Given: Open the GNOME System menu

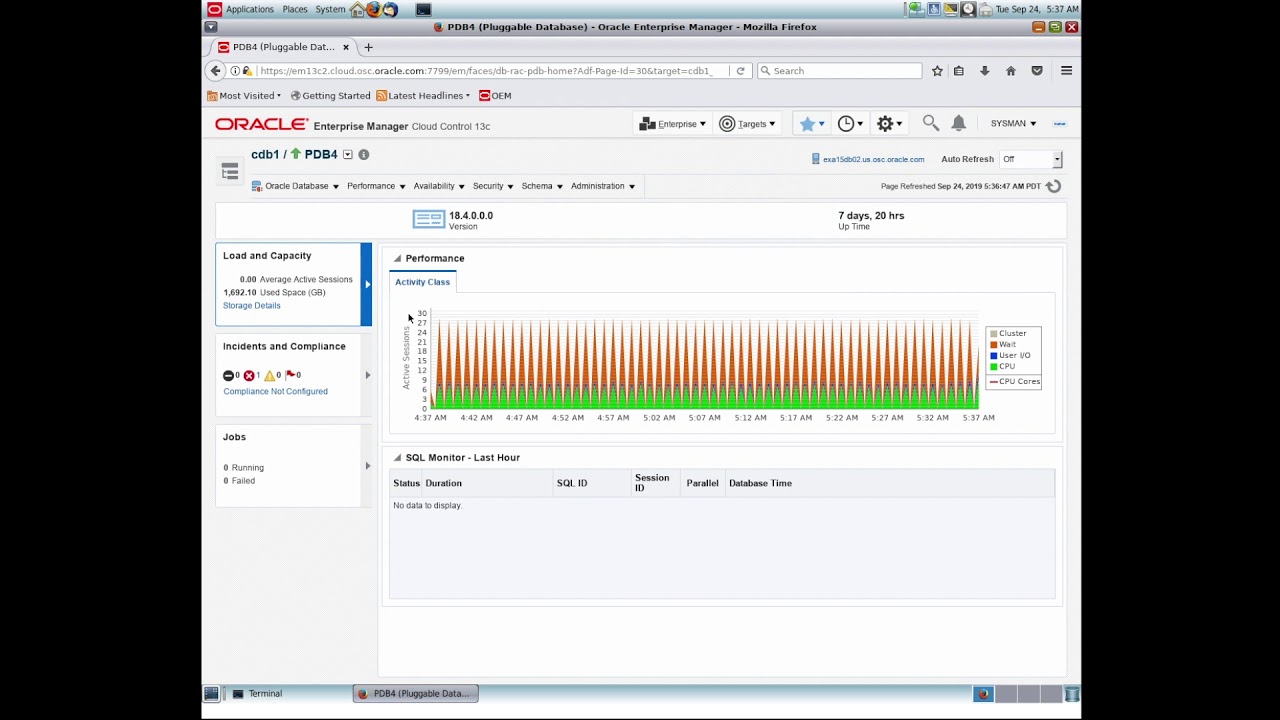Looking at the screenshot, I should [x=330, y=9].
